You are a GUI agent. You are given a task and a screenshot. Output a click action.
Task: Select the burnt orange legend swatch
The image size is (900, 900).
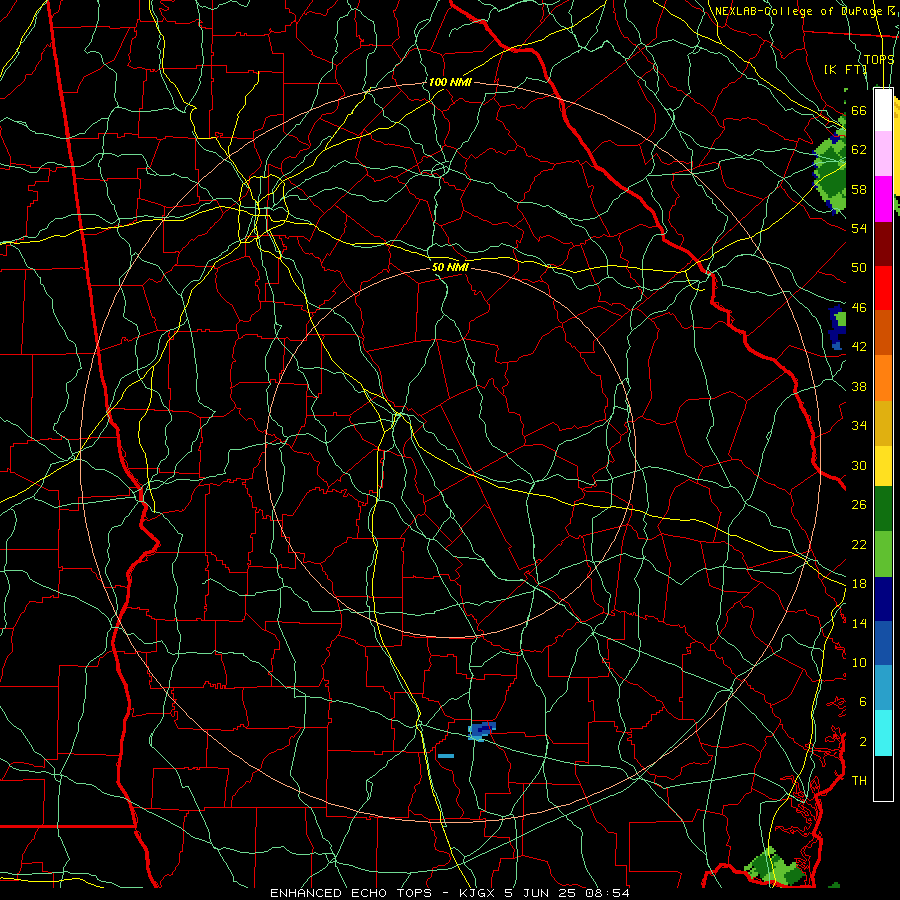[x=883, y=332]
